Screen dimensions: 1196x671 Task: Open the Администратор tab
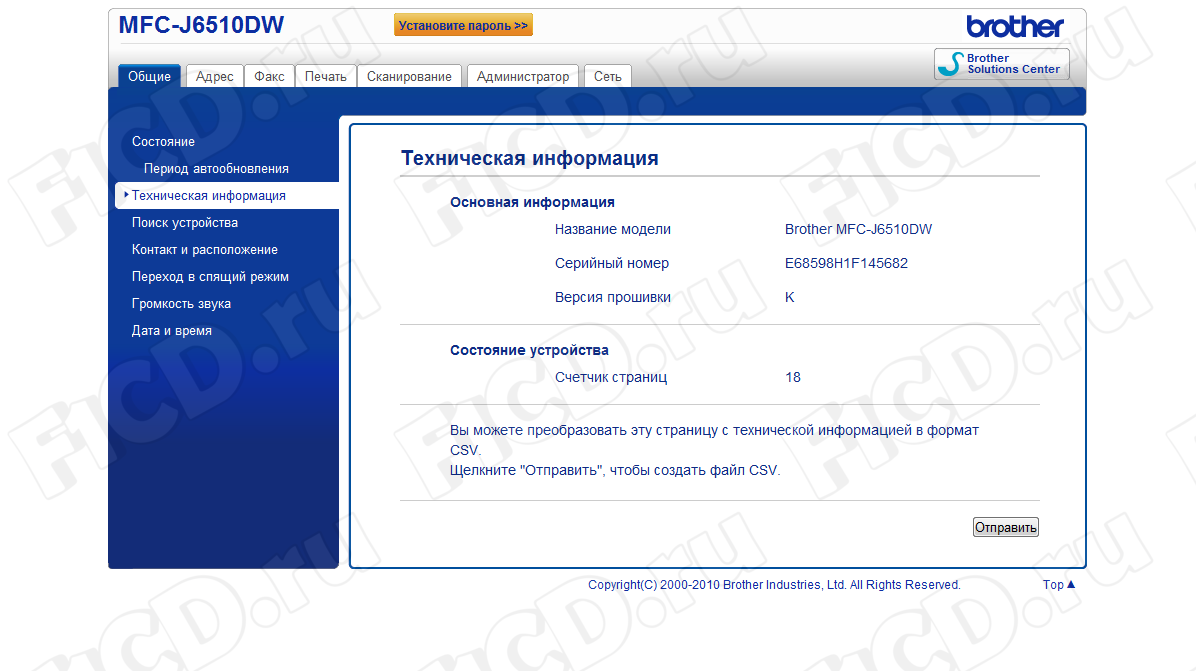click(x=522, y=76)
